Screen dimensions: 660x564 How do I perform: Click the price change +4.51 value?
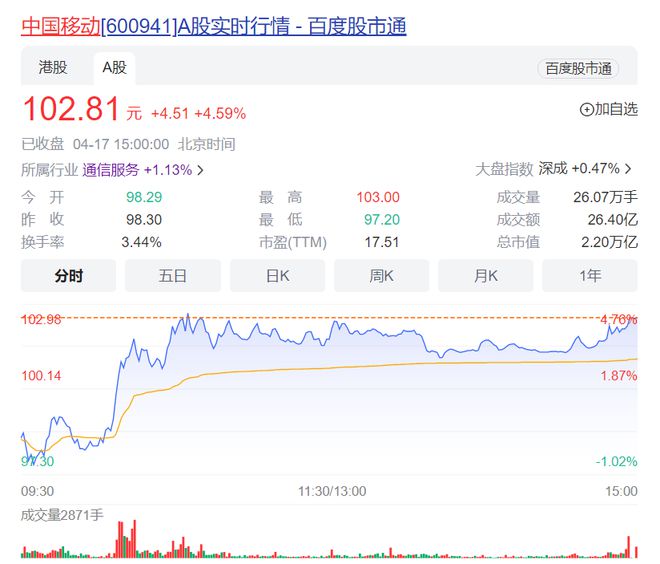170,114
